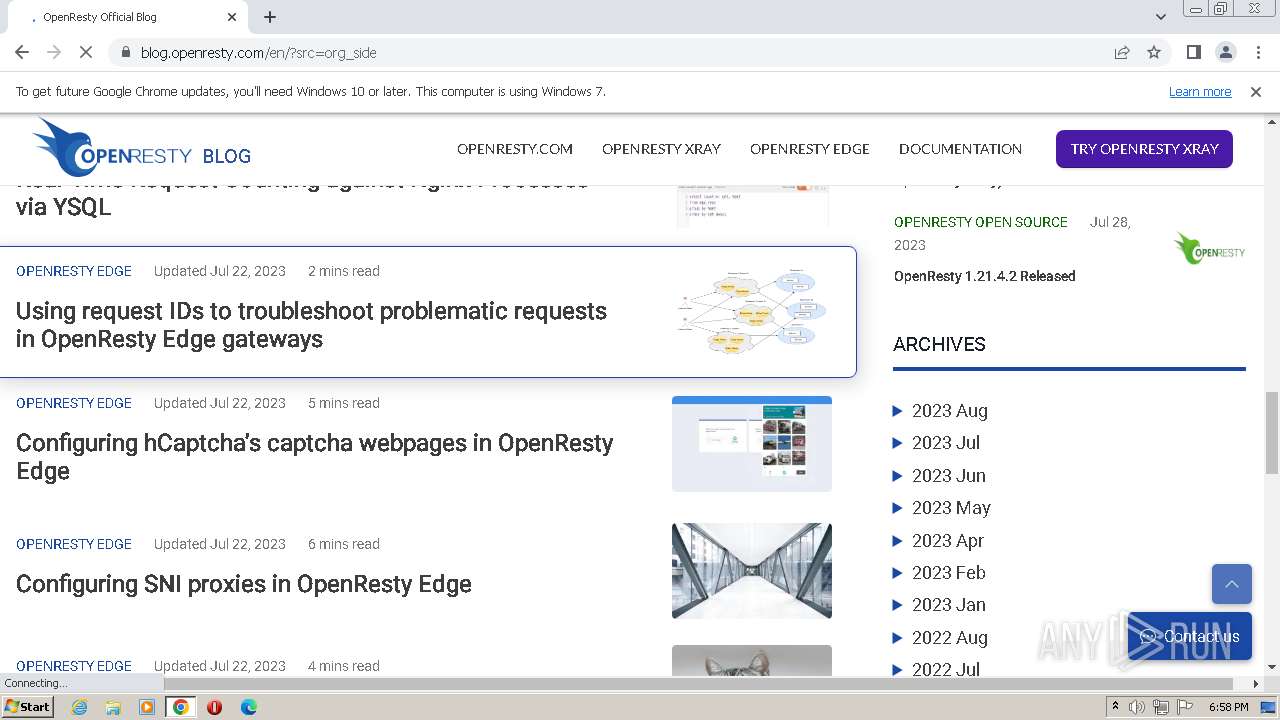The image size is (1280, 720).
Task: Open Contact us chat button
Action: (x=1190, y=636)
